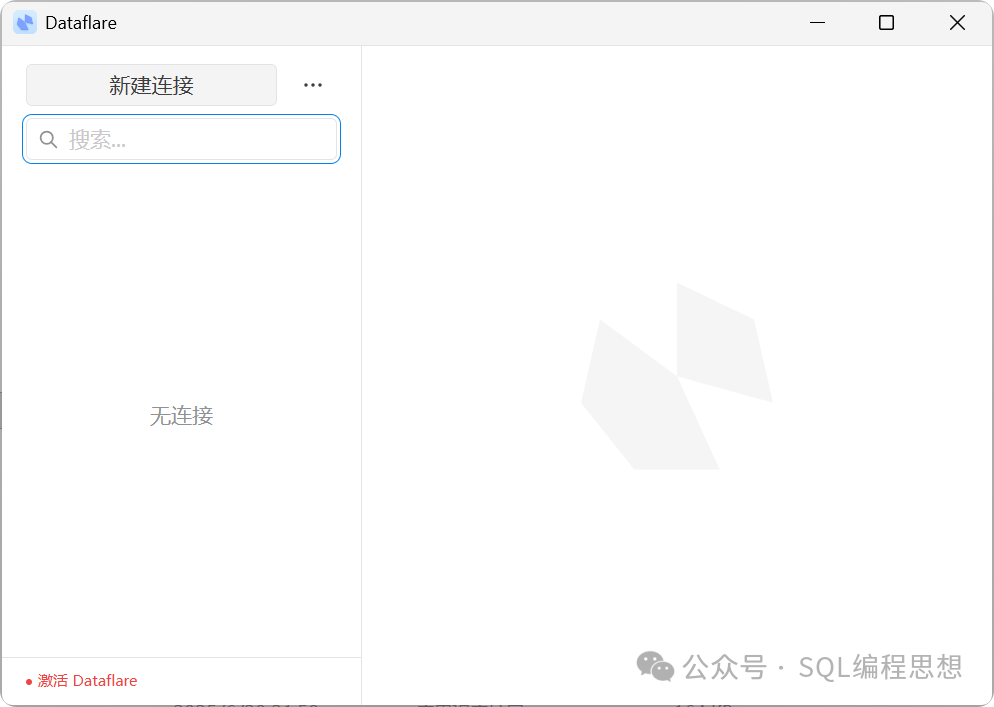
Task: Click the magnifier icon in search box
Action: [48, 140]
